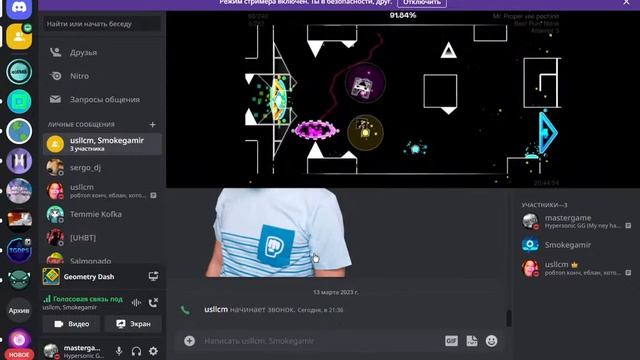Click the t-shirt image in chat
The width and height of the screenshot is (640, 360).
279,233
